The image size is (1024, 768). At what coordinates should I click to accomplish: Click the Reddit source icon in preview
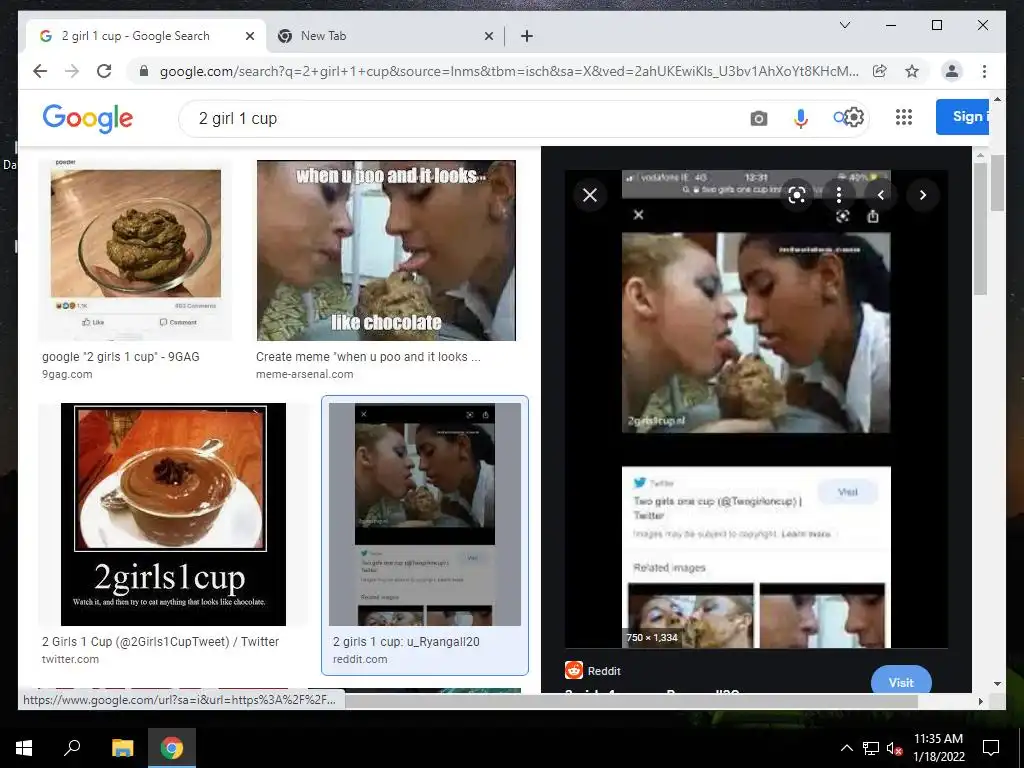pyautogui.click(x=574, y=670)
